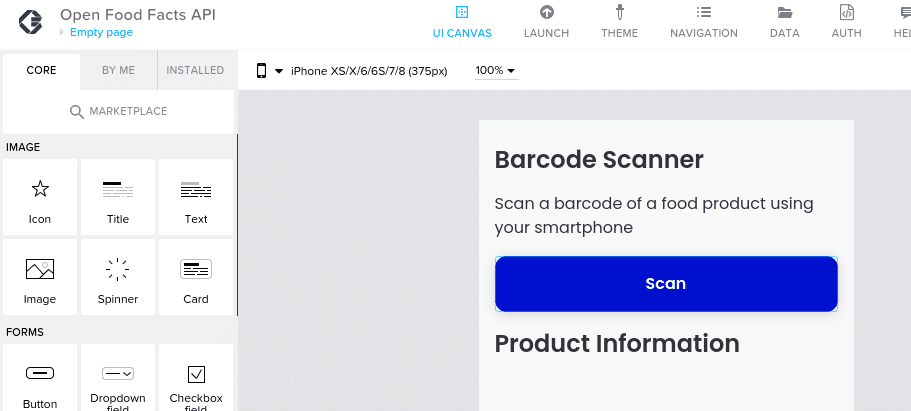Click the blue Scan button on canvas

pos(666,284)
